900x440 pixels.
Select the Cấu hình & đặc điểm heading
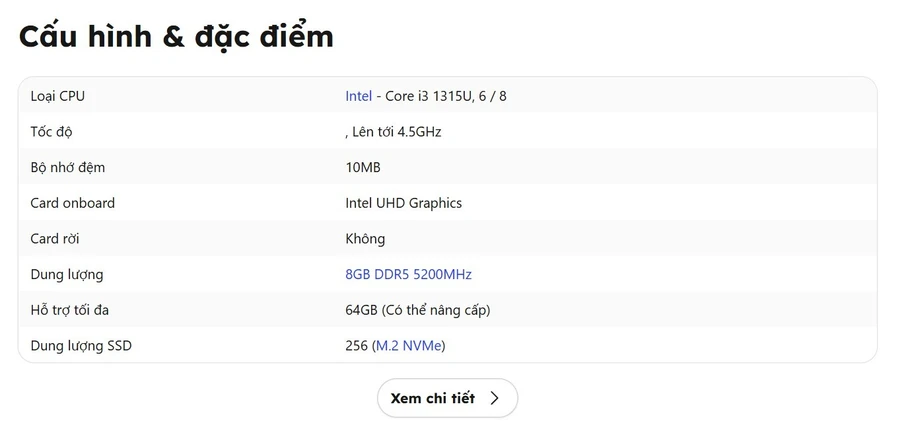(176, 37)
